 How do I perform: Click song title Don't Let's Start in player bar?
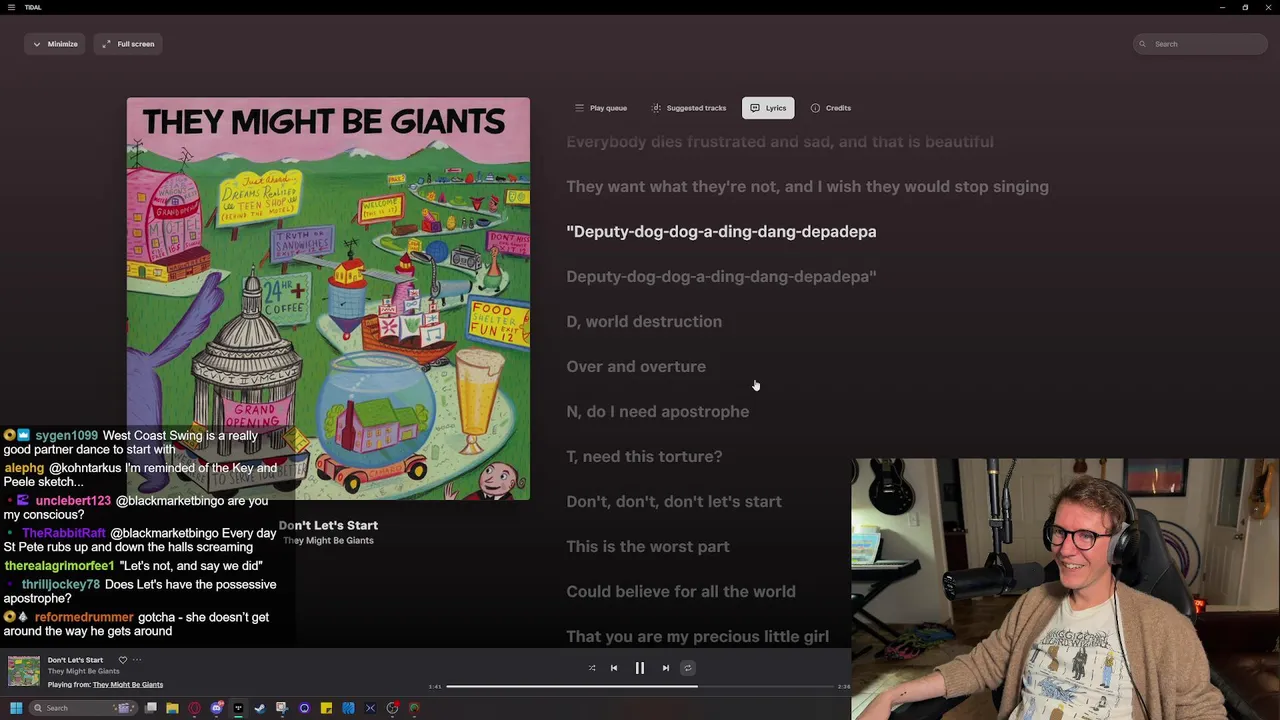(x=75, y=660)
